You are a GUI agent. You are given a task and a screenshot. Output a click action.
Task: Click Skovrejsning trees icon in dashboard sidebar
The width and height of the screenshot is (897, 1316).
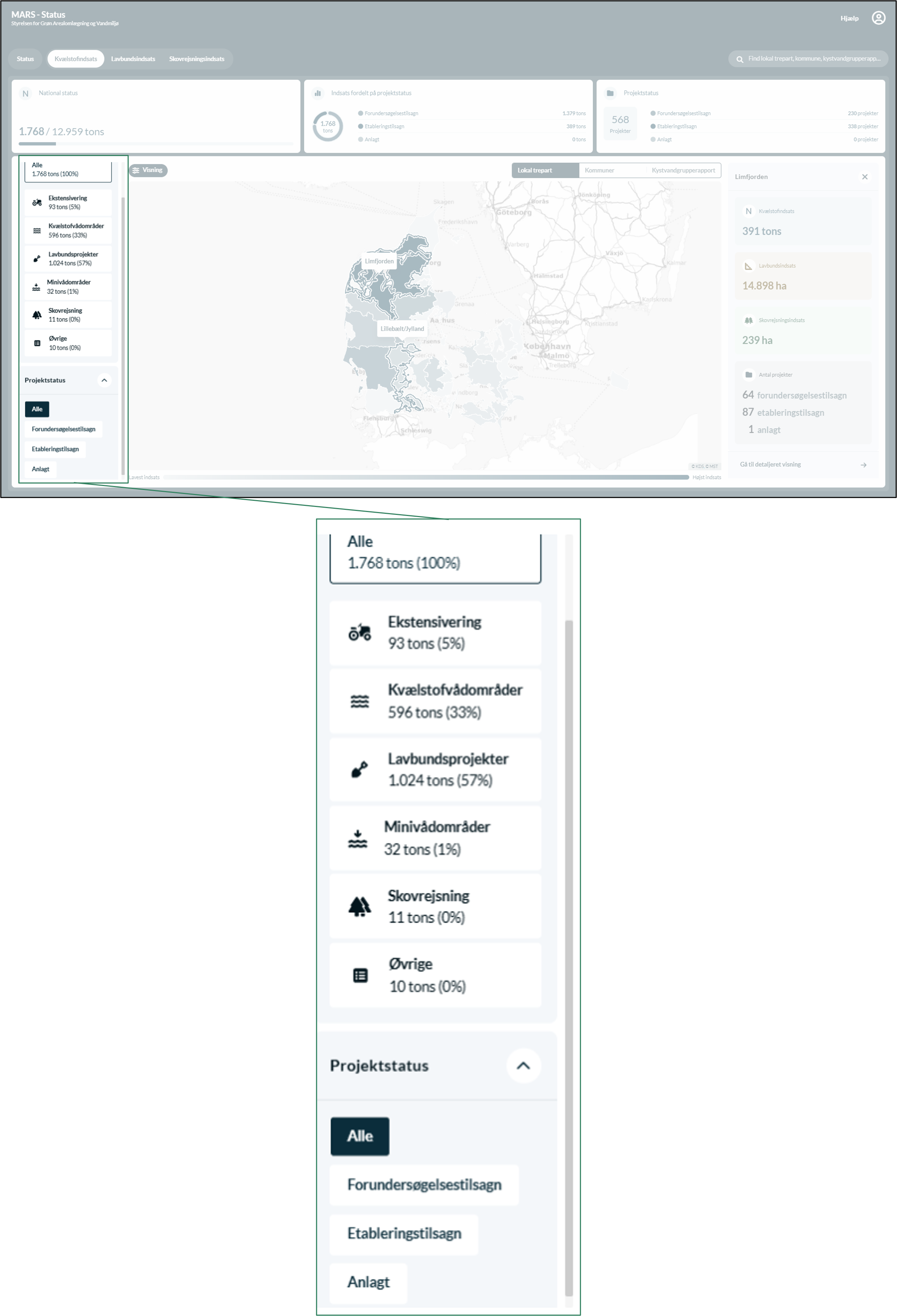37,315
